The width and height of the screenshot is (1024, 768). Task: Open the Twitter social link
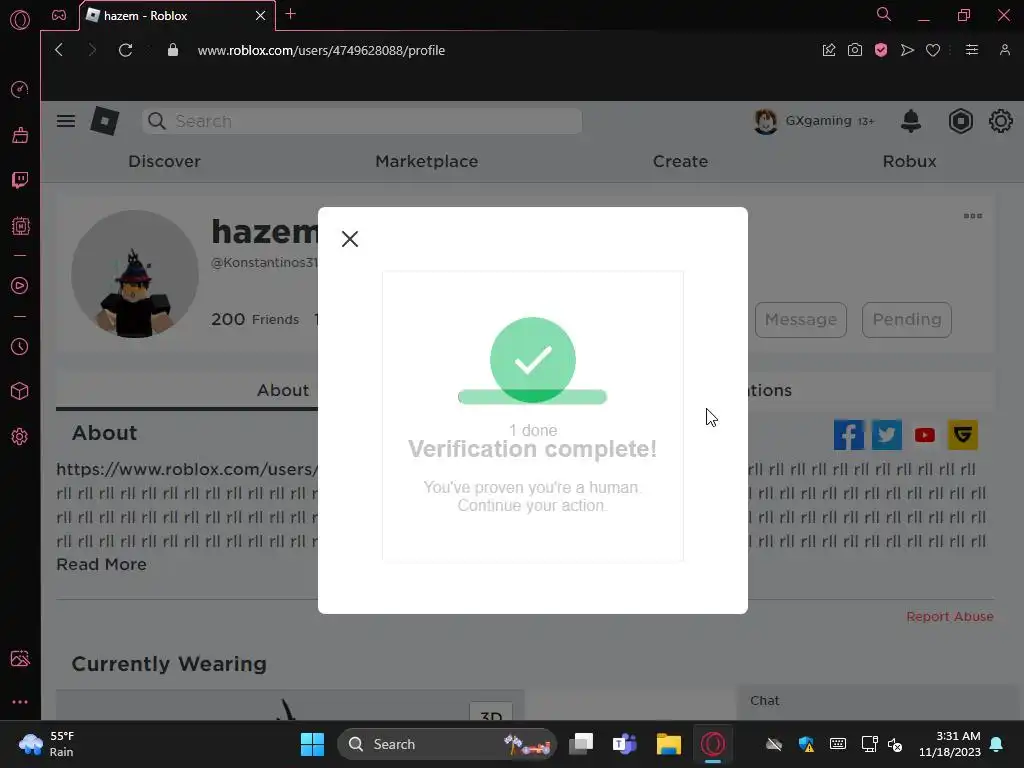point(886,435)
